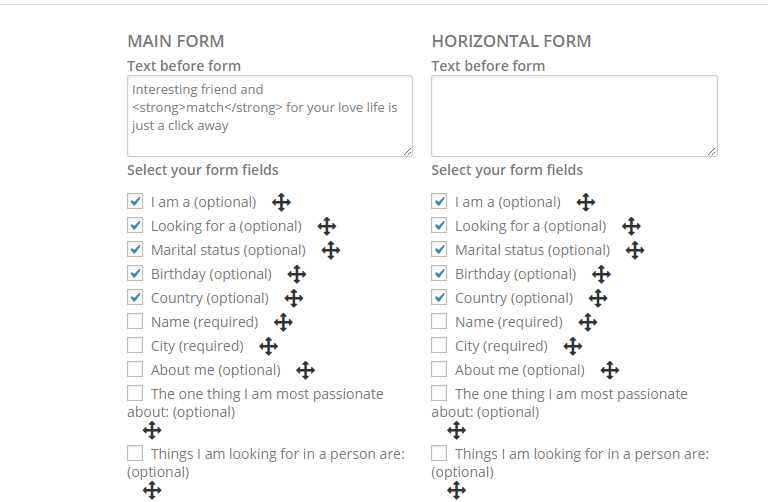Click move icon beside Main Form 'About me'
The image size is (768, 502).
tap(306, 371)
